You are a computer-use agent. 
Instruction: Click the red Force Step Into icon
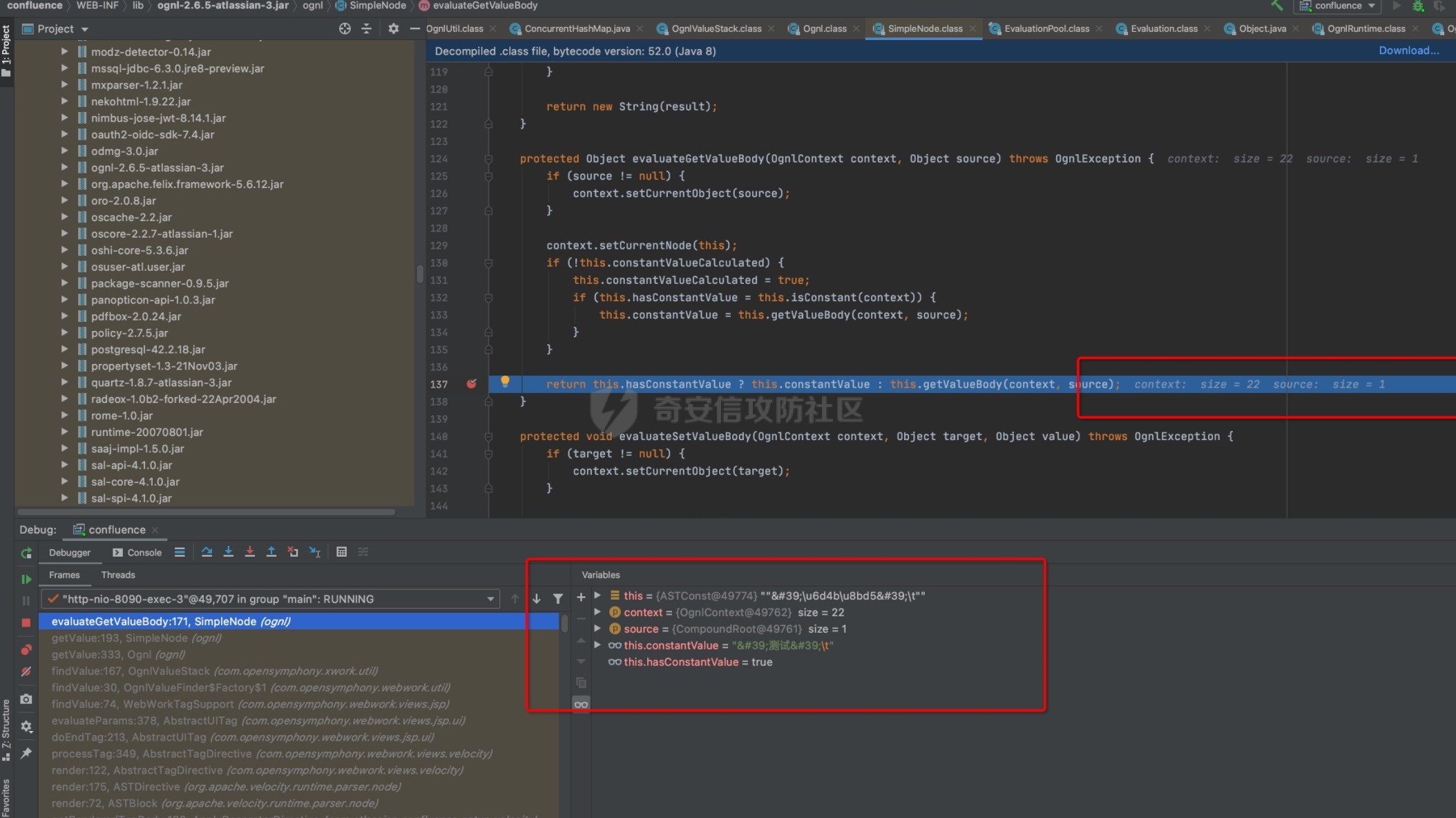pyautogui.click(x=249, y=551)
